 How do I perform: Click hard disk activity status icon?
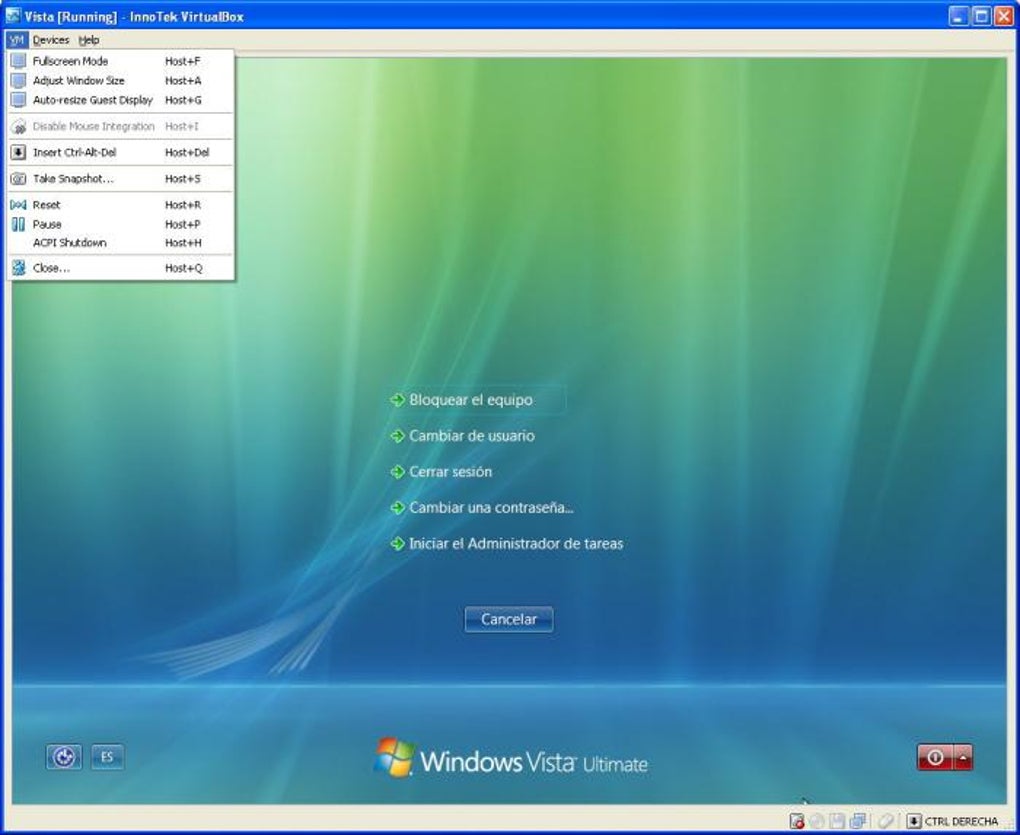click(x=797, y=821)
